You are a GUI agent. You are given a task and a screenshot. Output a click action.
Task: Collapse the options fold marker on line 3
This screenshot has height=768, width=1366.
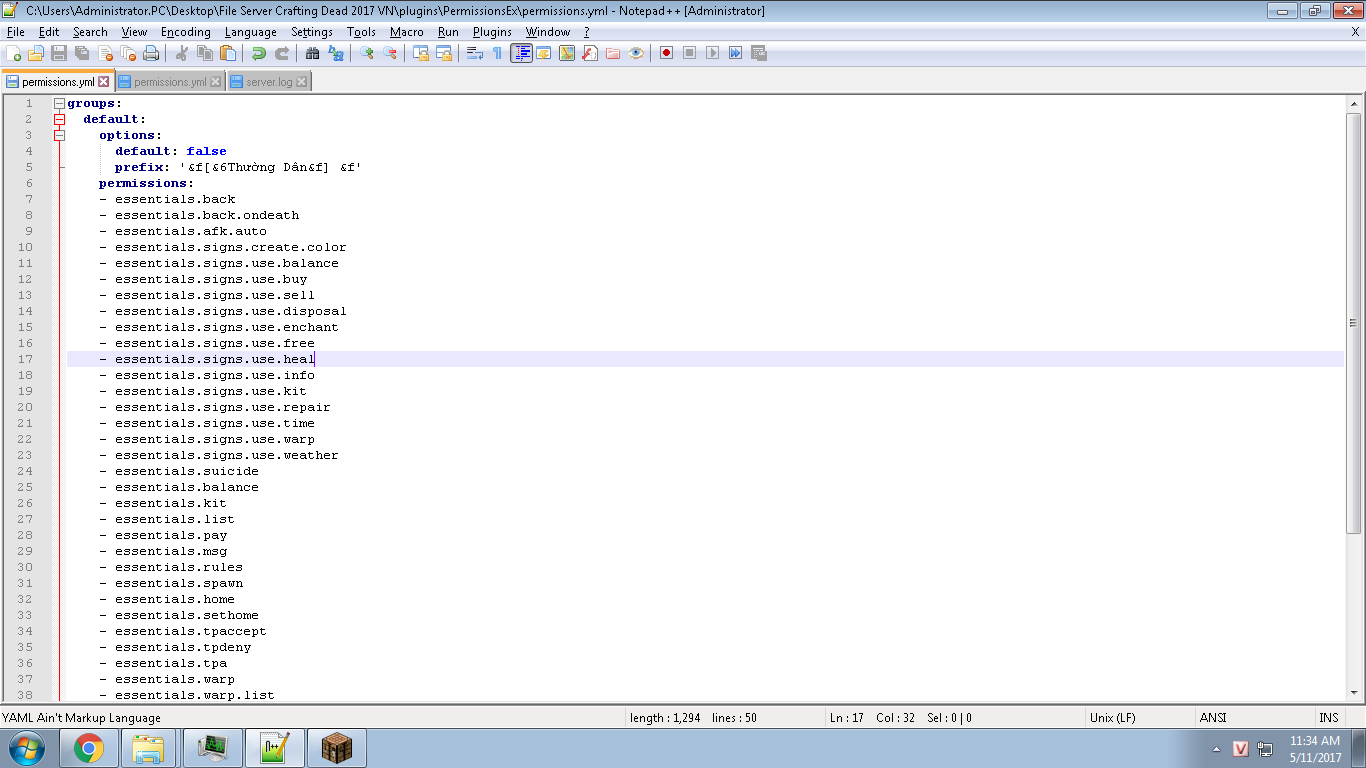(x=59, y=135)
